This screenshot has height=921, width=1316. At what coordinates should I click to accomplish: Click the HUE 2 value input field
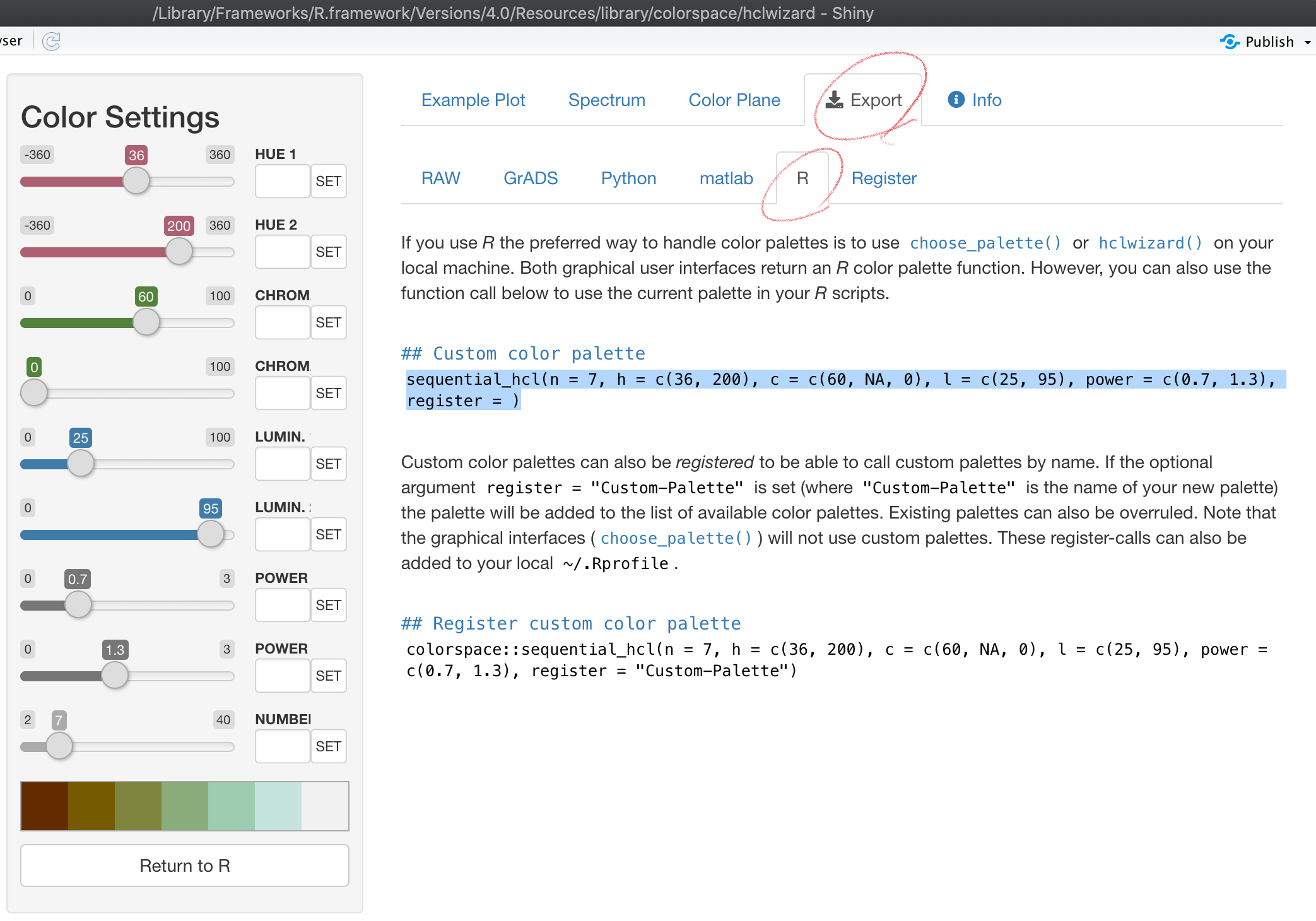pyautogui.click(x=282, y=252)
